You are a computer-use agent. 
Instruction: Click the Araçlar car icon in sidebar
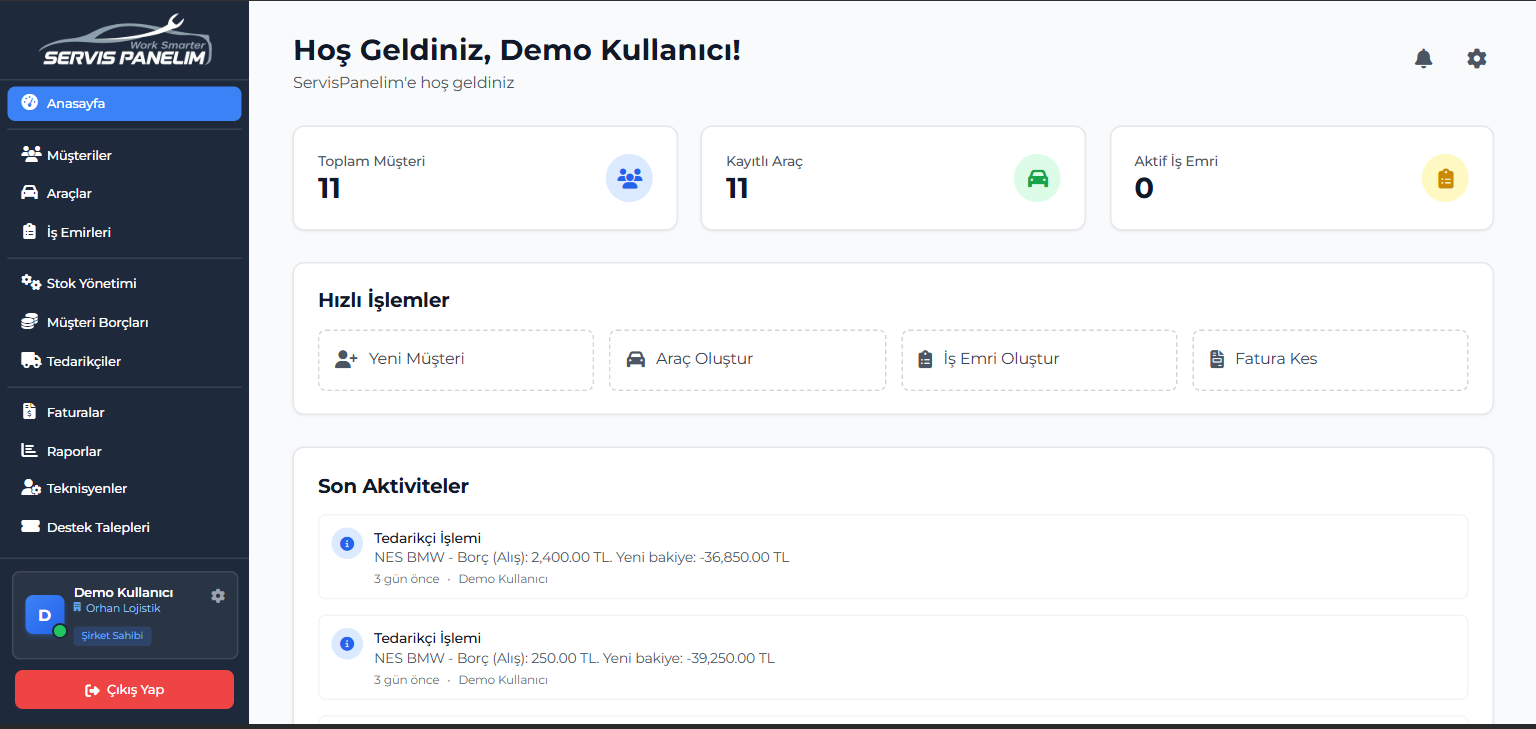30,193
